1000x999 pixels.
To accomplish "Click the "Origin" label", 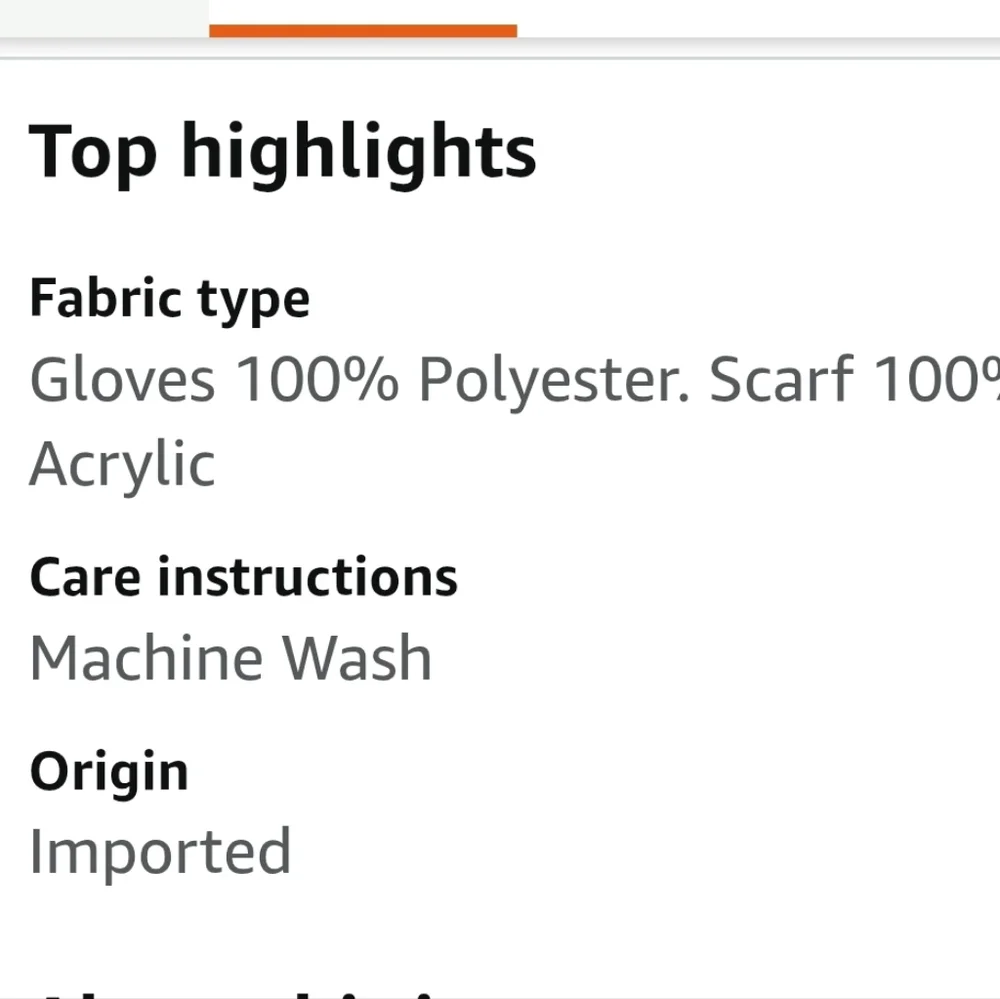I will point(109,772).
